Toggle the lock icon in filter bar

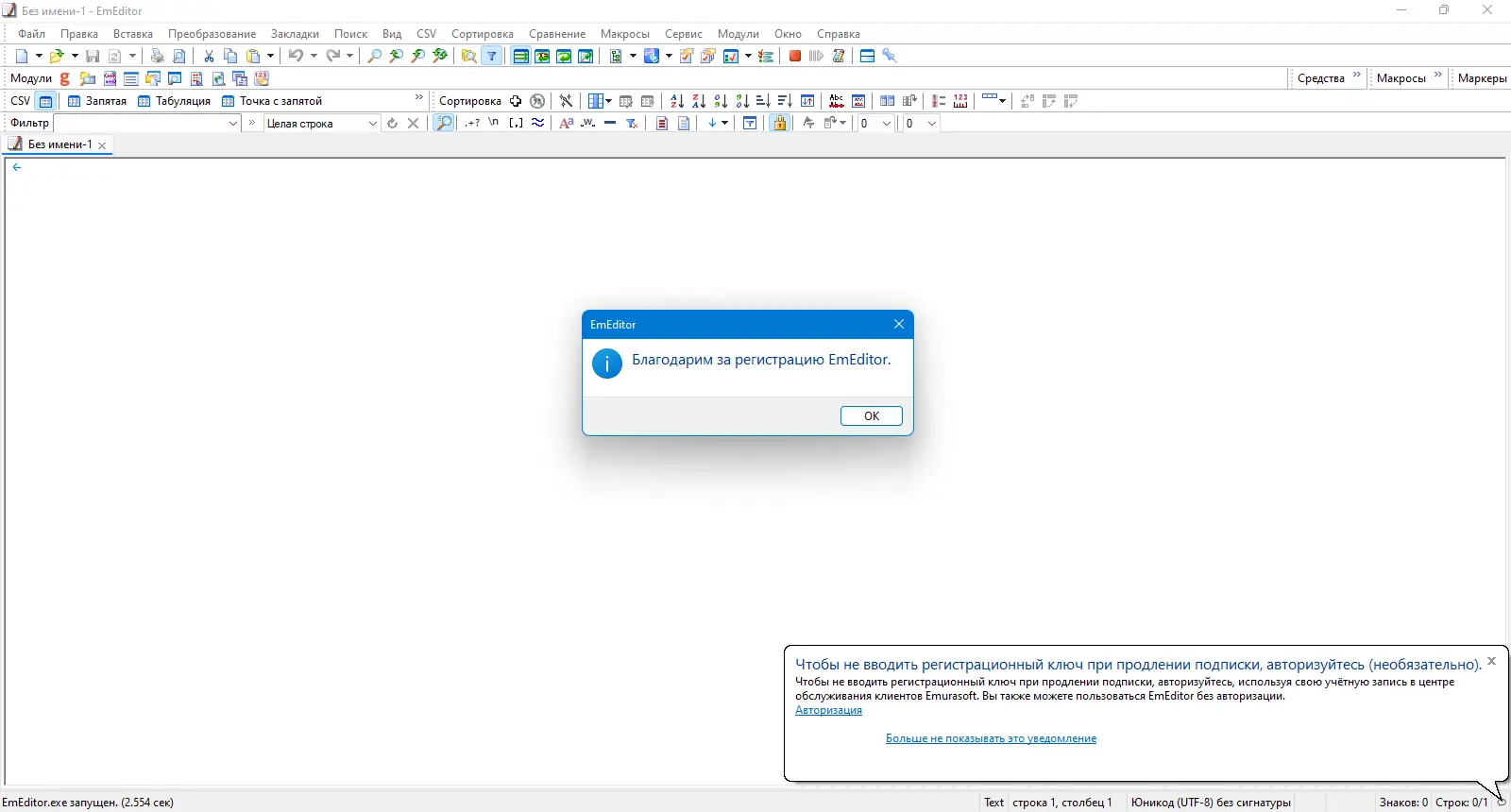coord(779,123)
